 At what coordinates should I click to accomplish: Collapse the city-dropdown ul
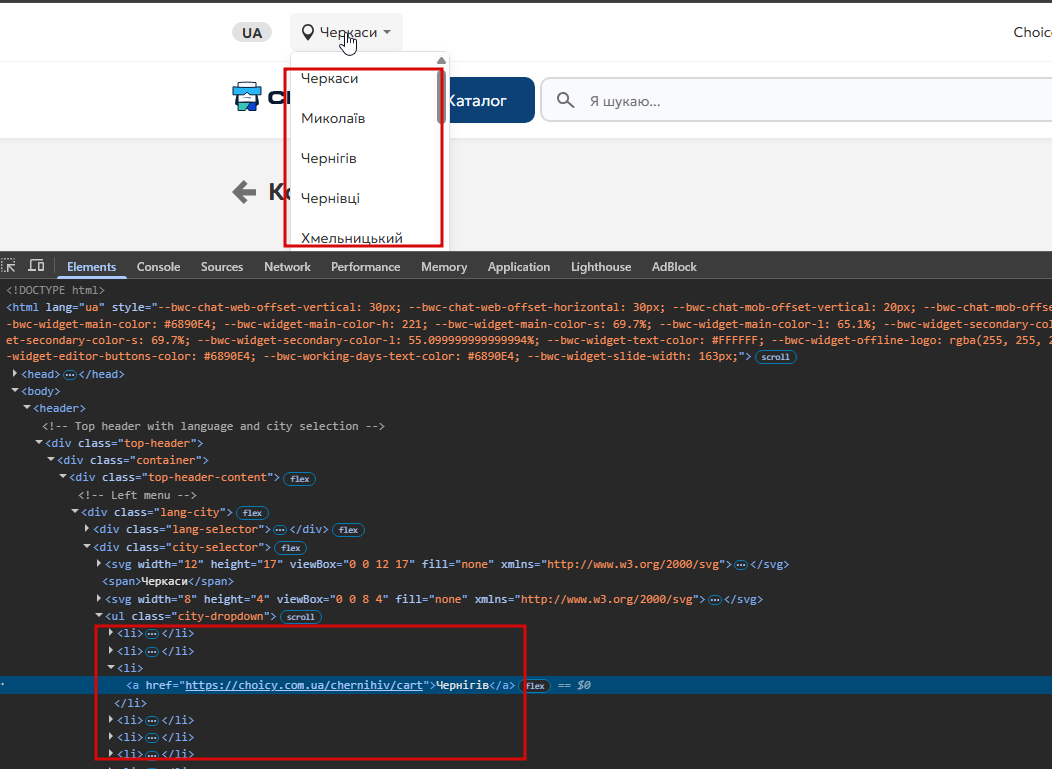99,615
